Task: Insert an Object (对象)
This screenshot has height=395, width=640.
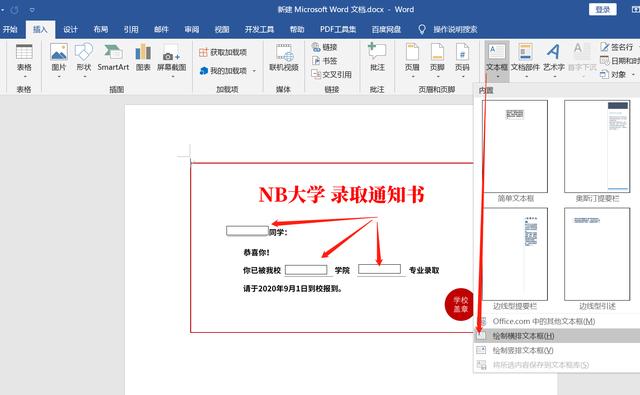Action: (613, 74)
